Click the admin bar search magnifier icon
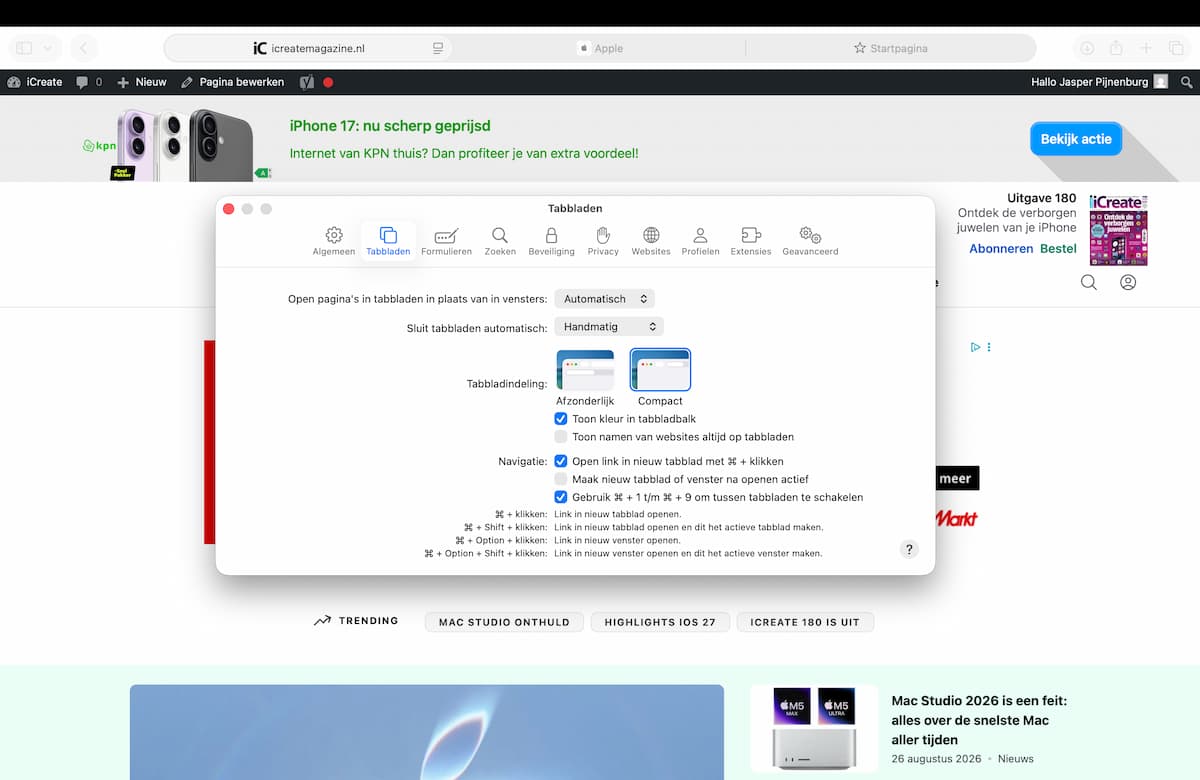Screen dimensions: 1200x780 [1187, 82]
